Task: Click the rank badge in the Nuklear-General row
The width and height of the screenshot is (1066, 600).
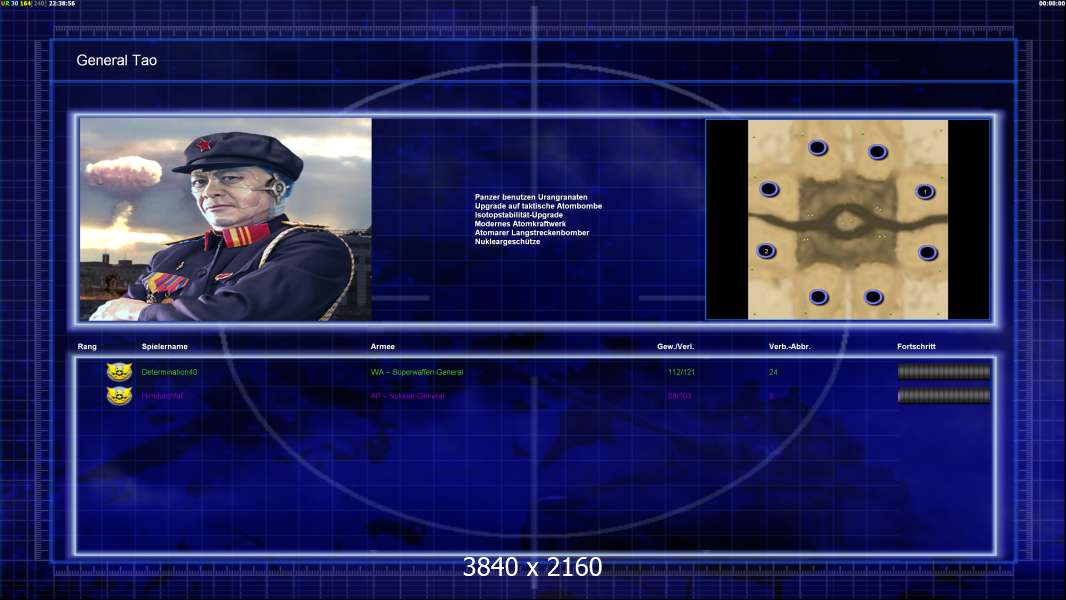Action: (119, 395)
